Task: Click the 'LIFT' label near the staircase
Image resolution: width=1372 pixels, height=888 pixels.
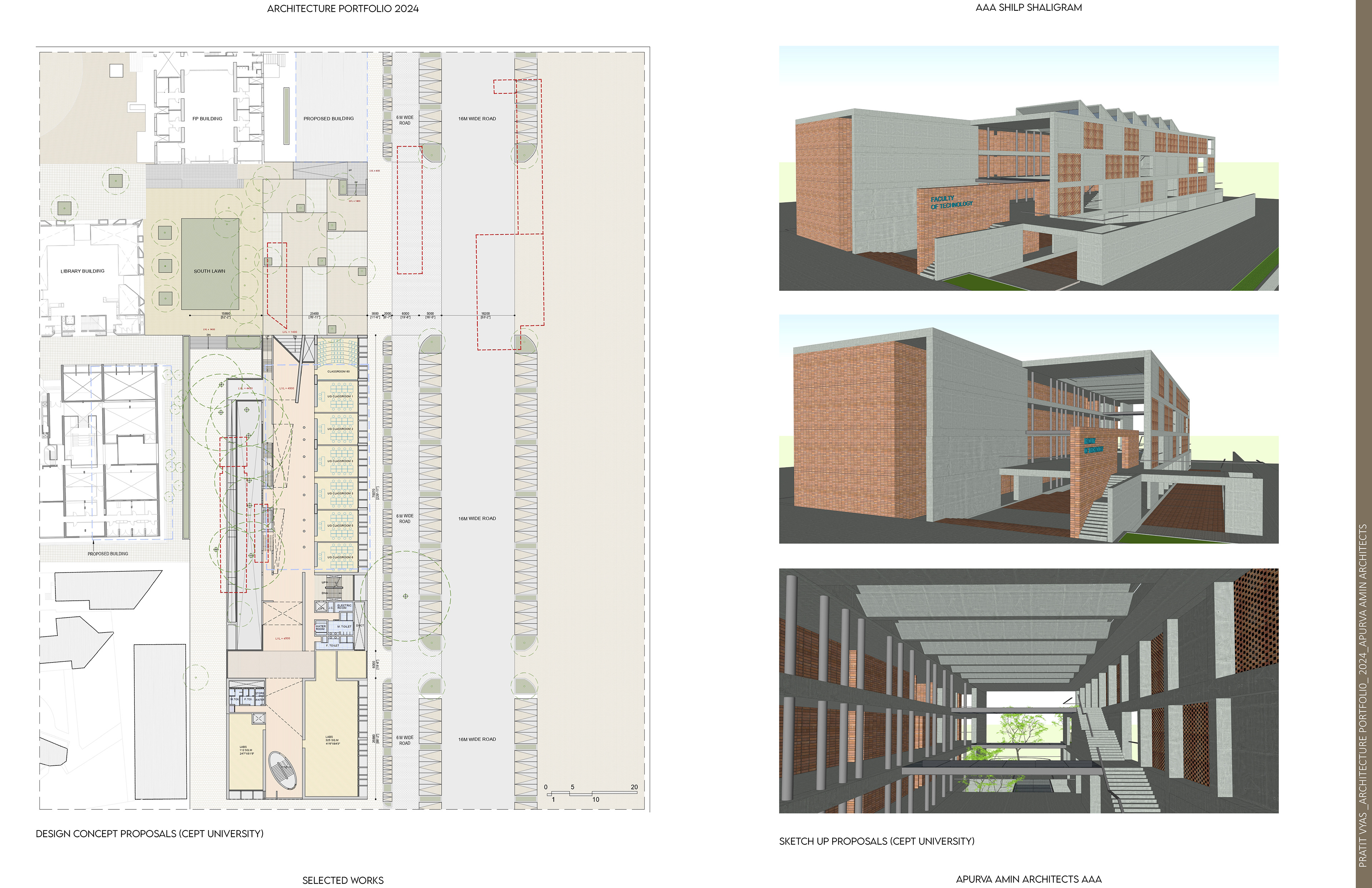Action: (x=321, y=608)
